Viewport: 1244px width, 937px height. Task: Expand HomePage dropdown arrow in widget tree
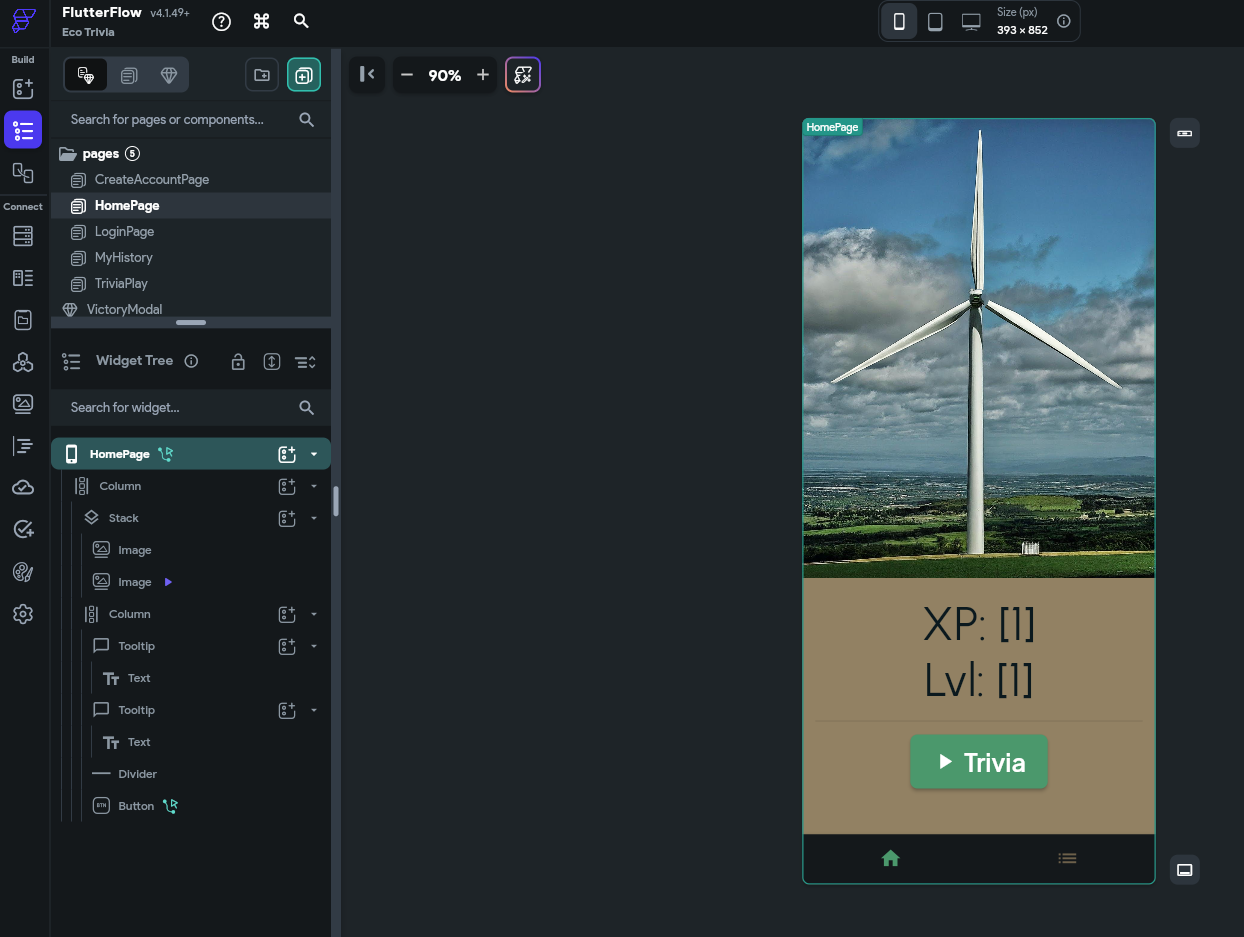click(314, 454)
